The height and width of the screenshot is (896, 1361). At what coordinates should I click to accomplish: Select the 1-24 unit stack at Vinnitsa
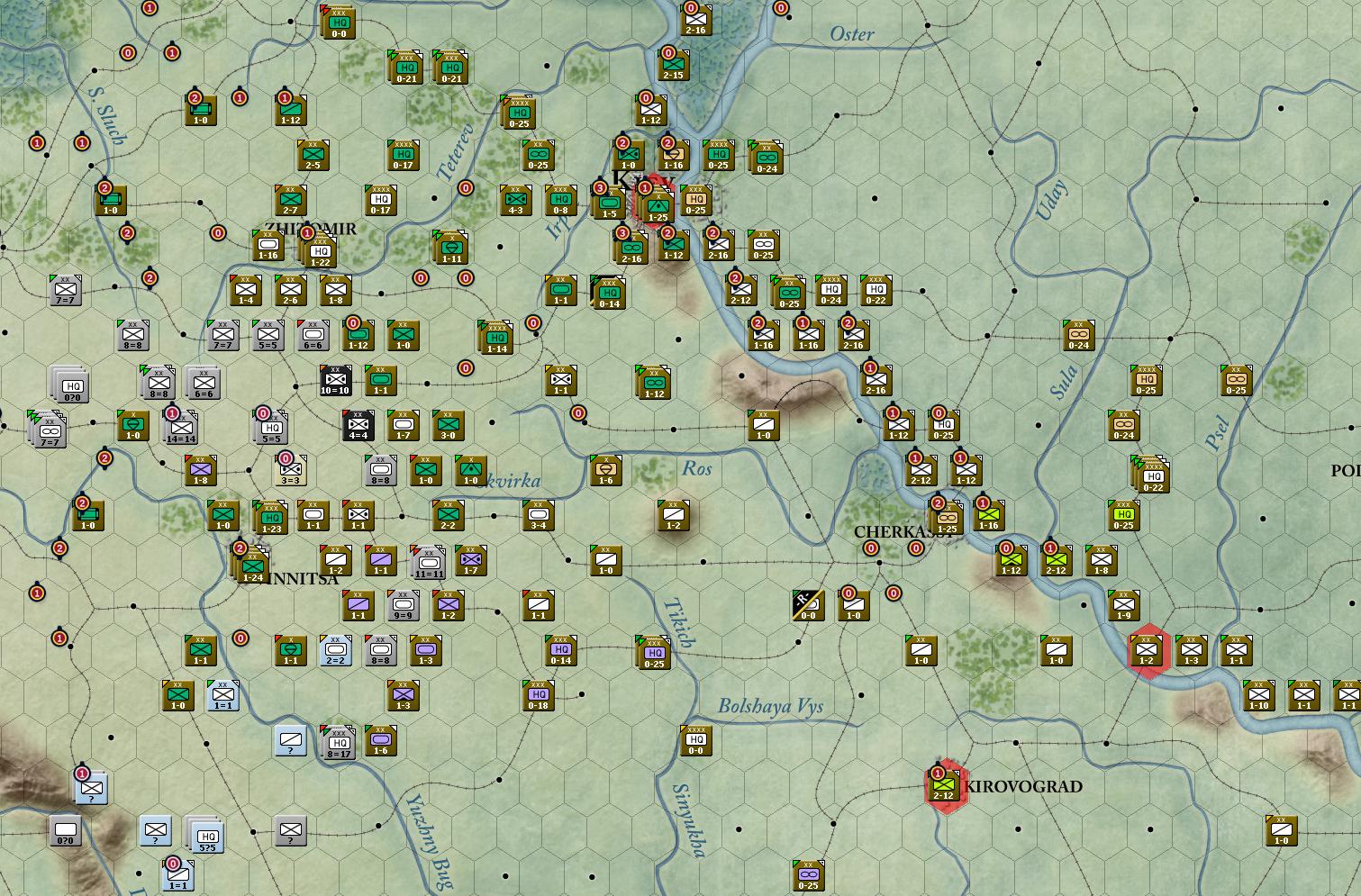[x=251, y=566]
